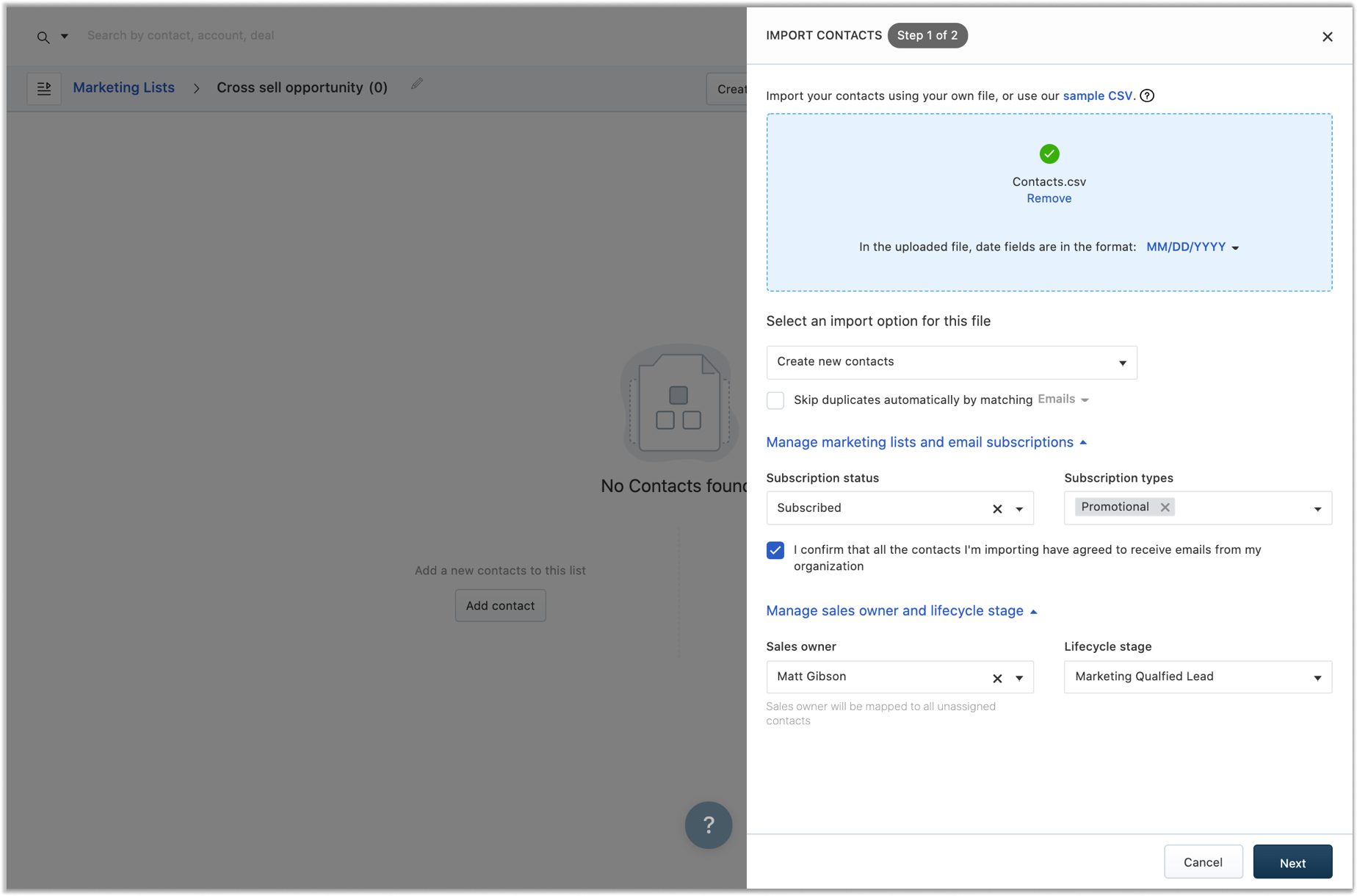
Task: Enable Skip duplicates automatically checkbox
Action: (x=775, y=400)
